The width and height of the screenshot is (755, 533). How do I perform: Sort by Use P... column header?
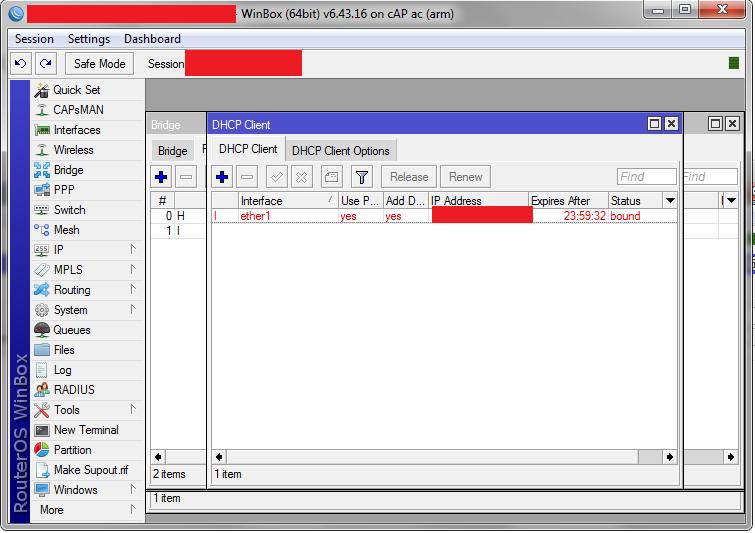click(361, 200)
